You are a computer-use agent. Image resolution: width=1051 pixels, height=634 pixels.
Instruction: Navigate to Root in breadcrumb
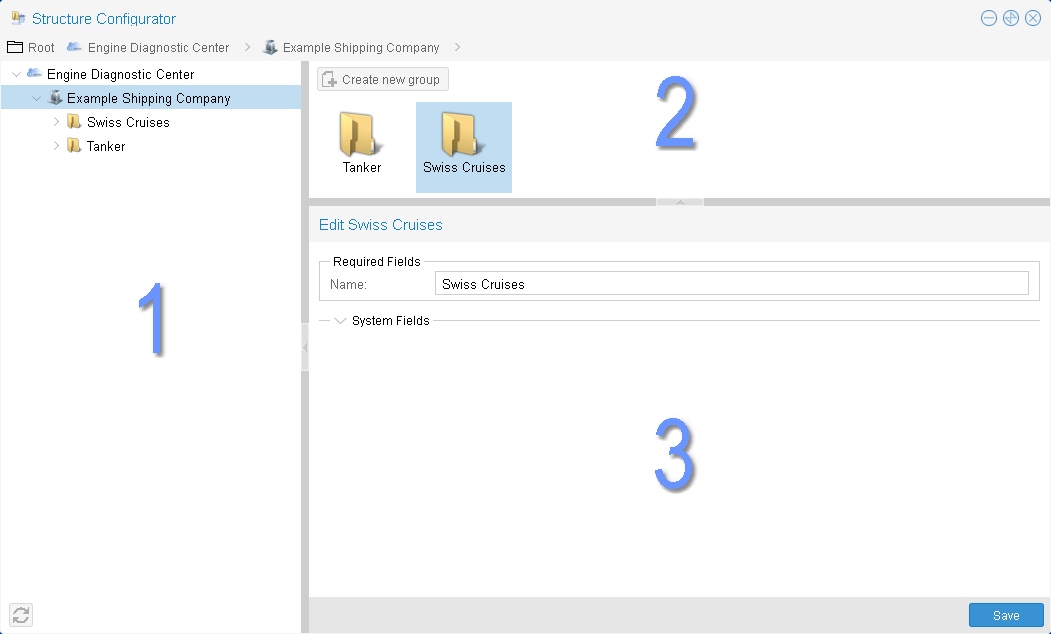click(x=31, y=47)
